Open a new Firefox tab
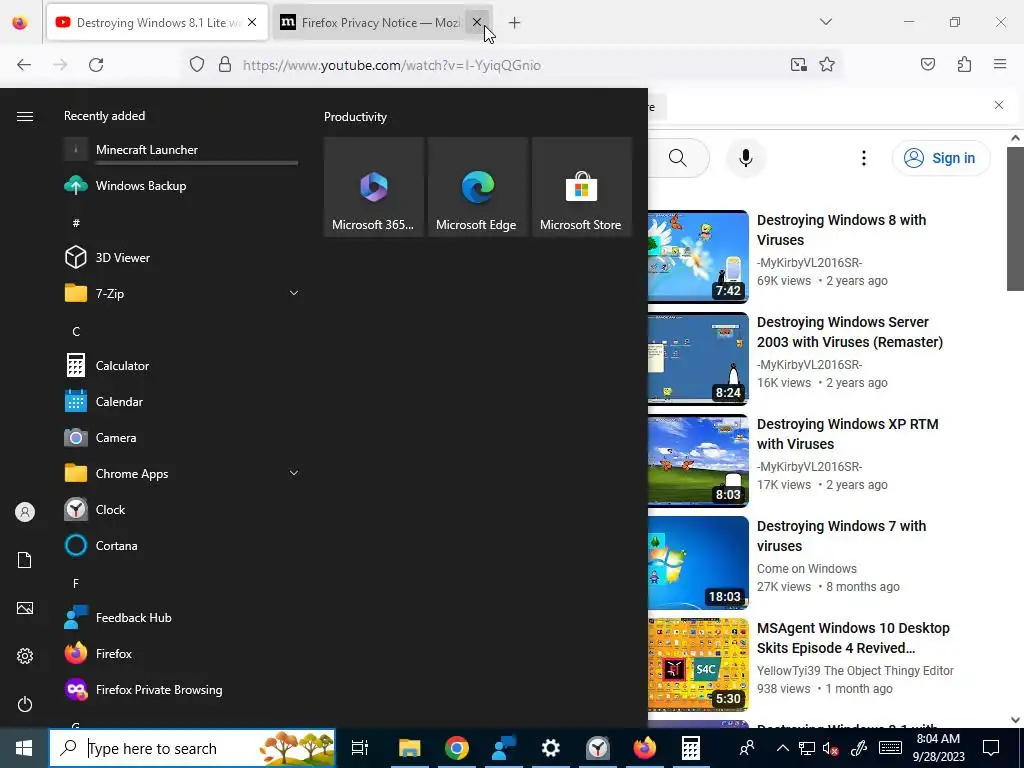 click(515, 23)
